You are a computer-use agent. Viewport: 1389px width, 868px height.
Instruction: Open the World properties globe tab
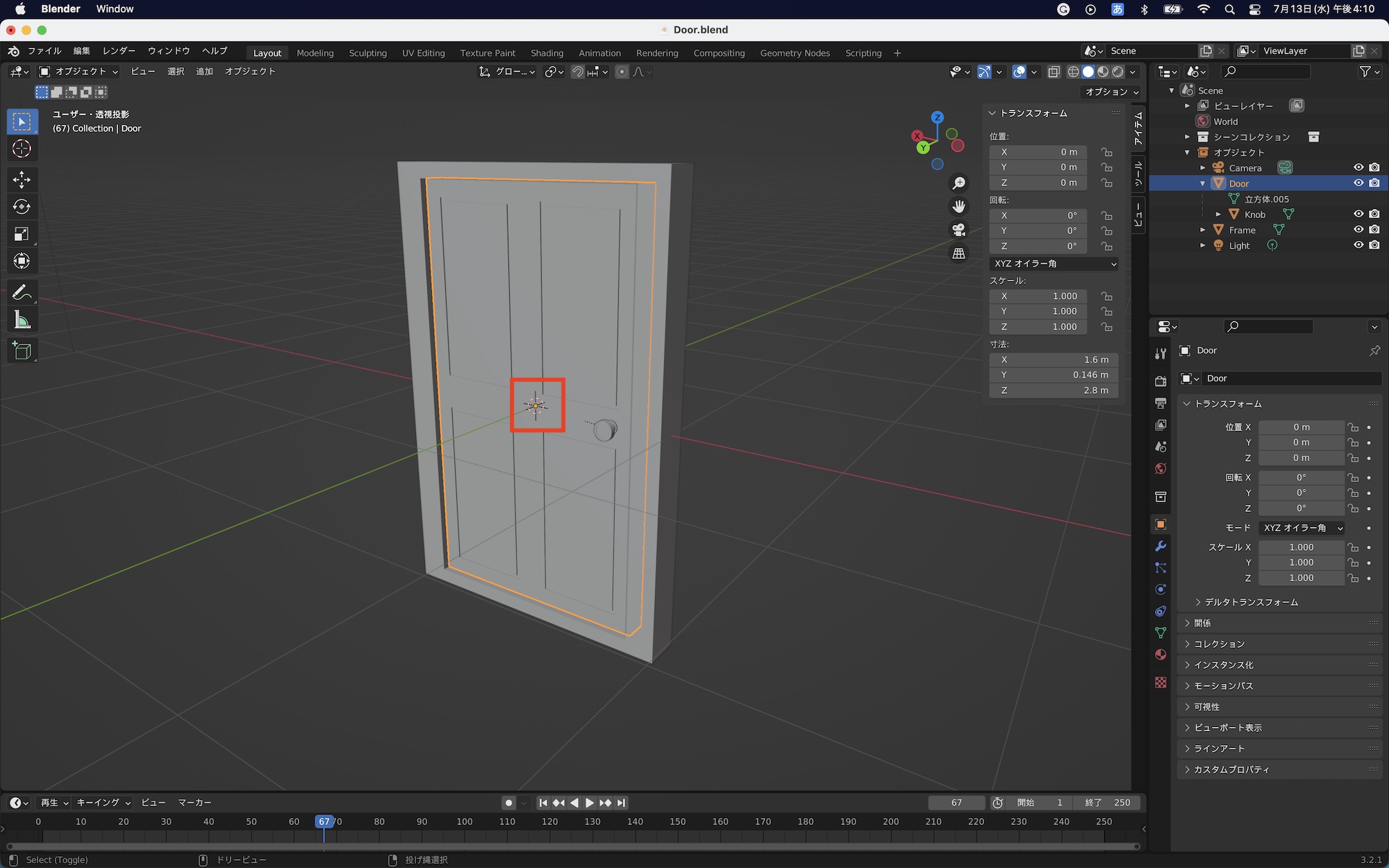coord(1161,469)
